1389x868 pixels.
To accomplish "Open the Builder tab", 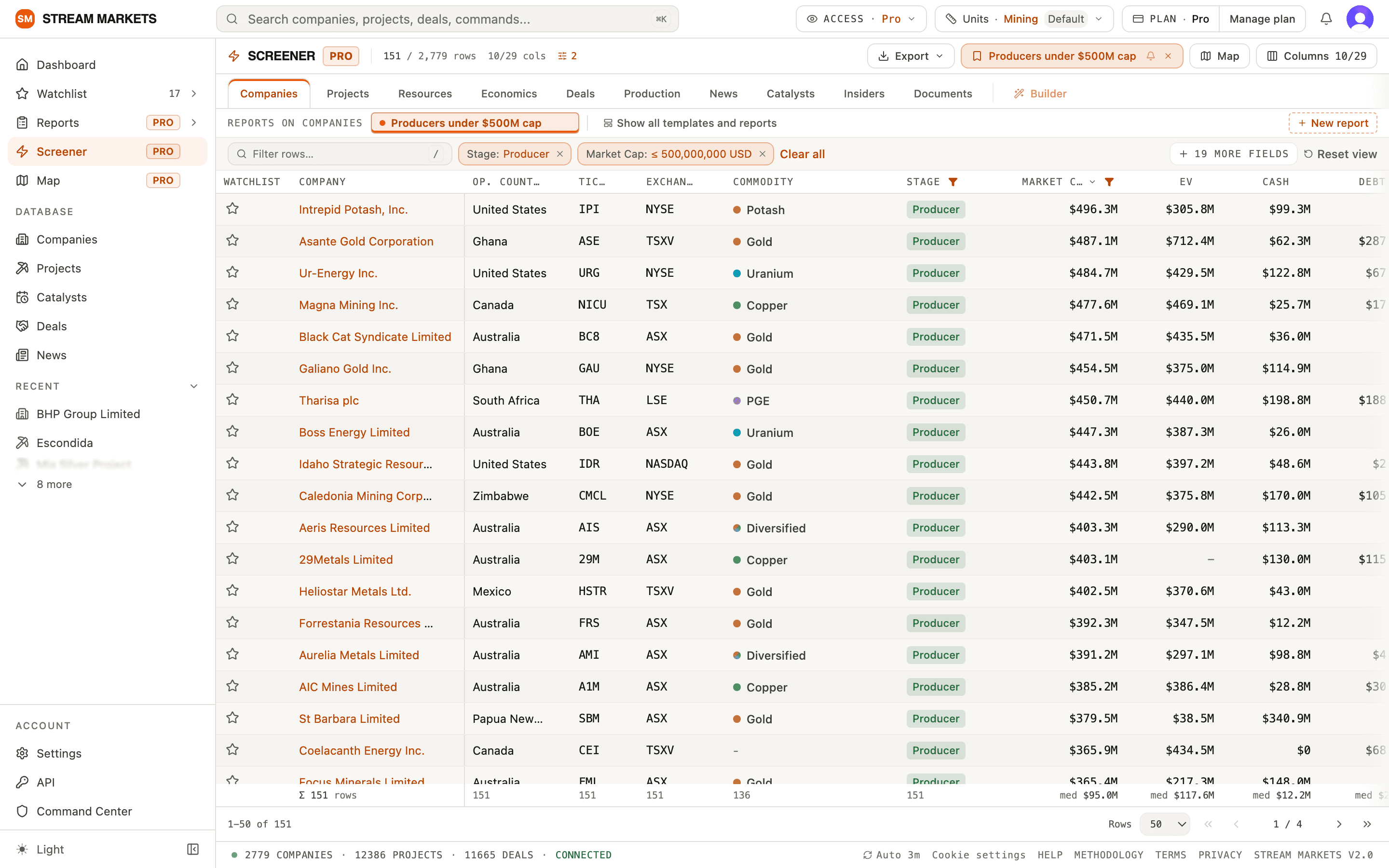I will click(x=1040, y=94).
